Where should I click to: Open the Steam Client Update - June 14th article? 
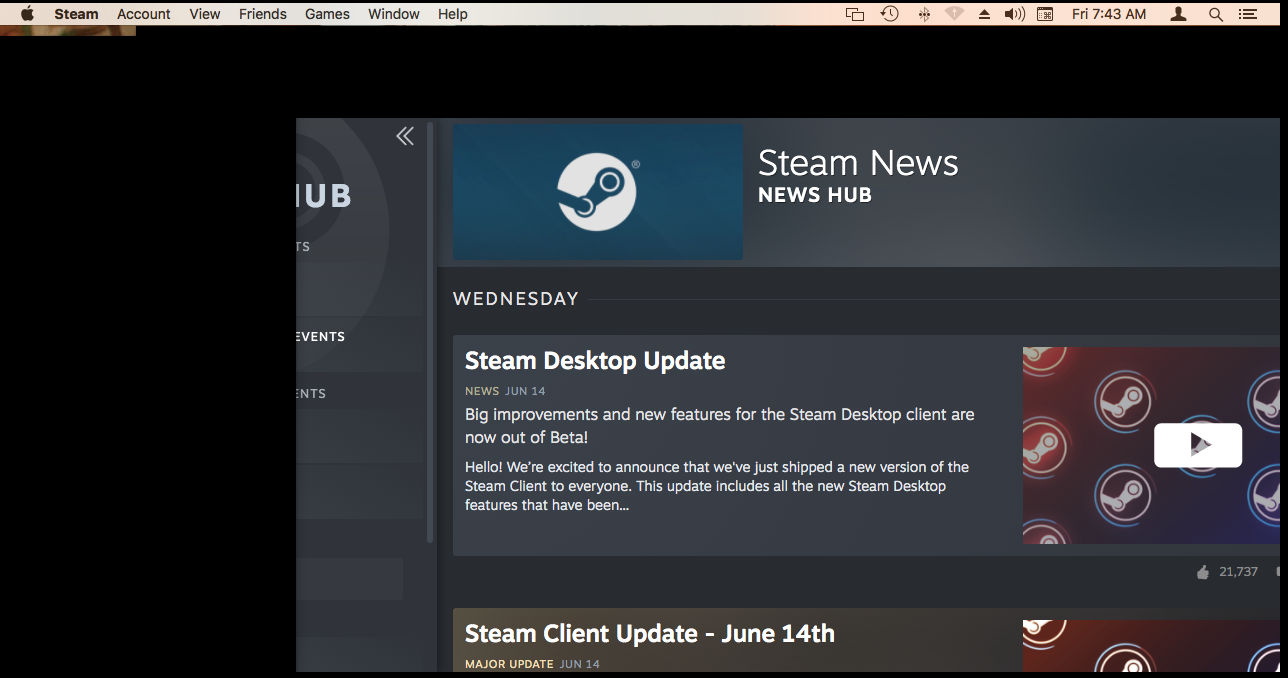pyautogui.click(x=650, y=633)
